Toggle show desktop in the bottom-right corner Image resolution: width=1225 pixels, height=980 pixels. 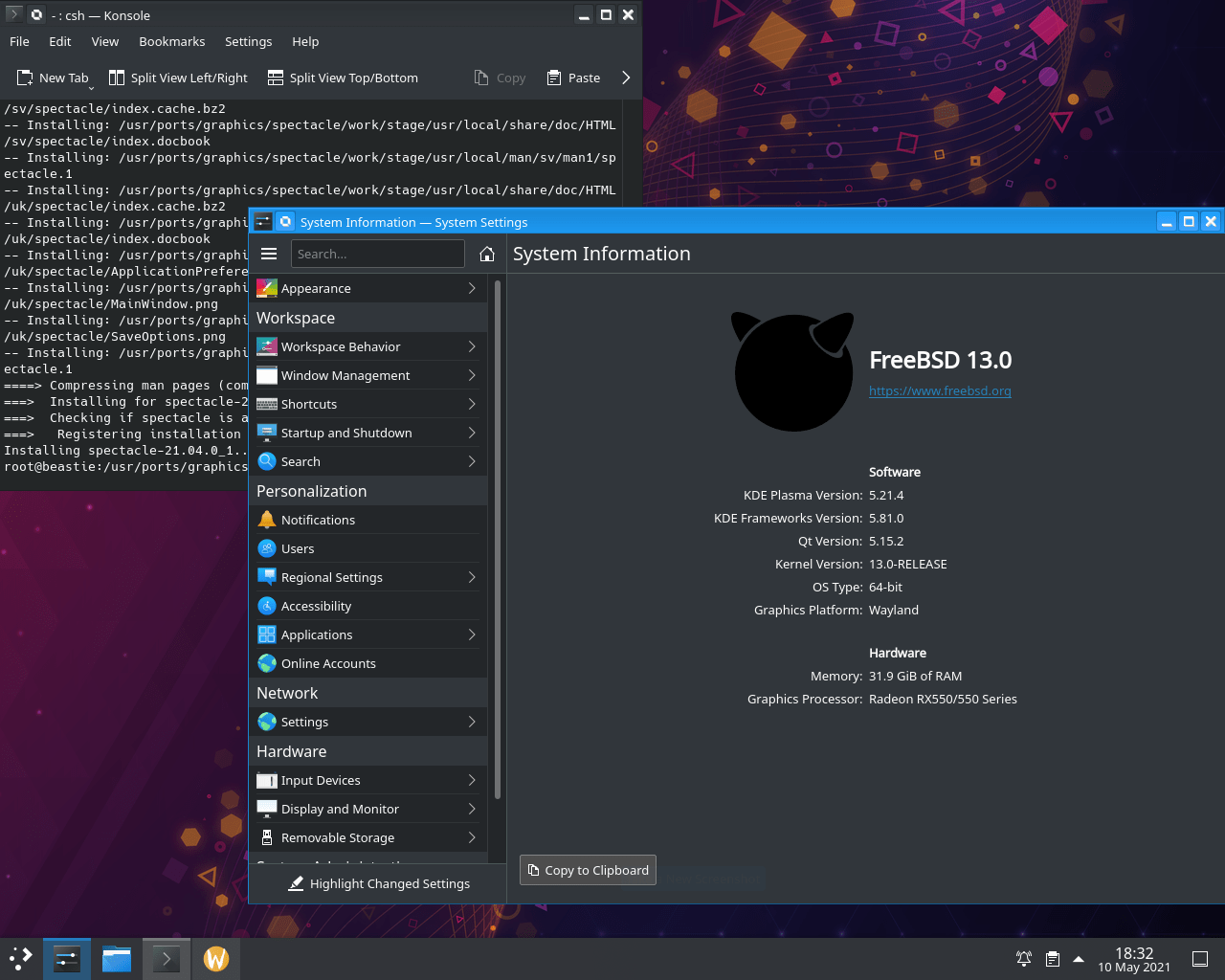pyautogui.click(x=1200, y=958)
